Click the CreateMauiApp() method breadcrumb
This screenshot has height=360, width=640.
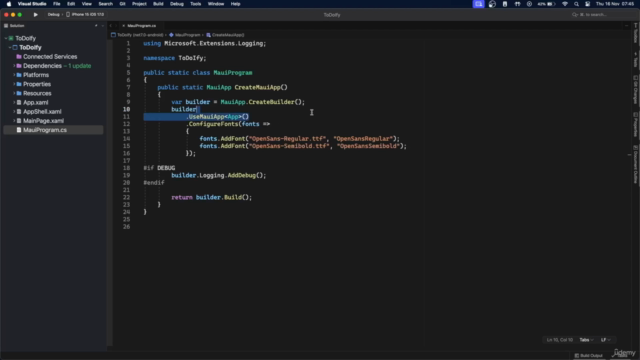[x=225, y=35]
